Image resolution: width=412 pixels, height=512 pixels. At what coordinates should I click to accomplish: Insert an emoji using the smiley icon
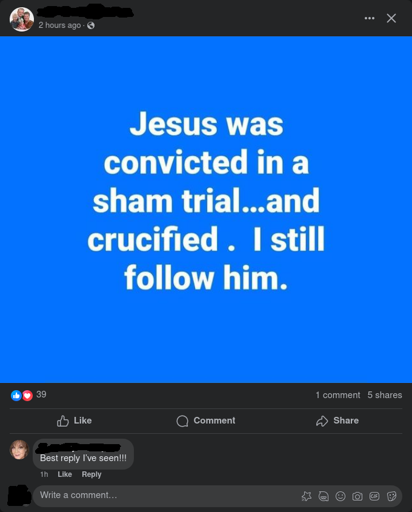(x=340, y=496)
